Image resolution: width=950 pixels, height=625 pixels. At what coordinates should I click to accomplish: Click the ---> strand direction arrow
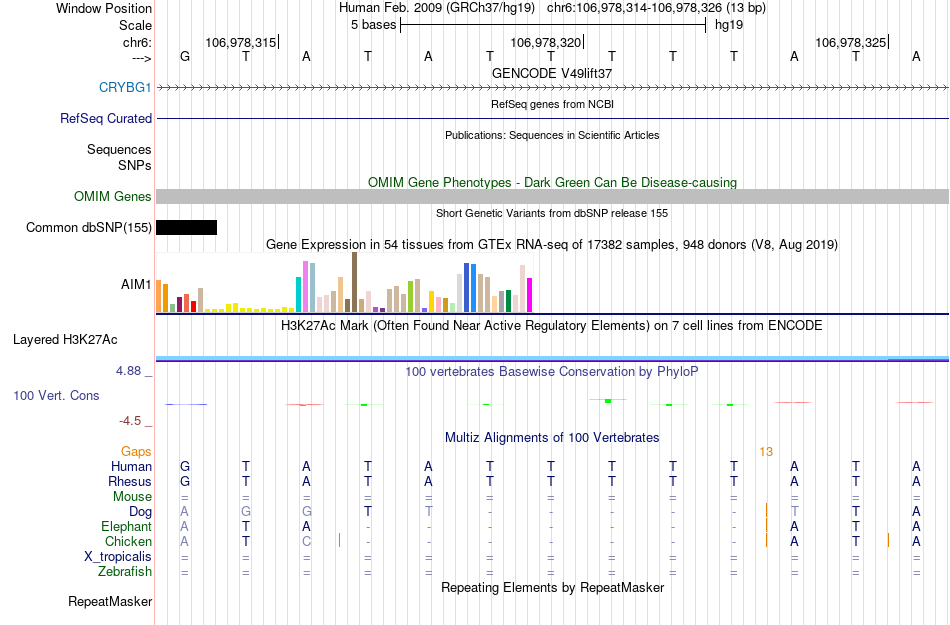coord(141,58)
